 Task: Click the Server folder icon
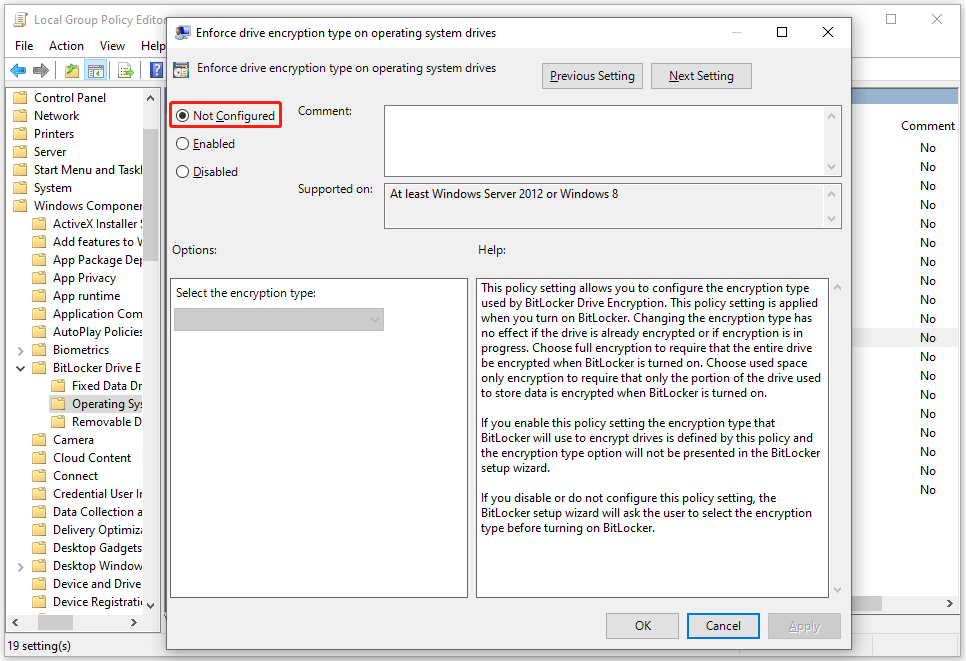tap(20, 152)
